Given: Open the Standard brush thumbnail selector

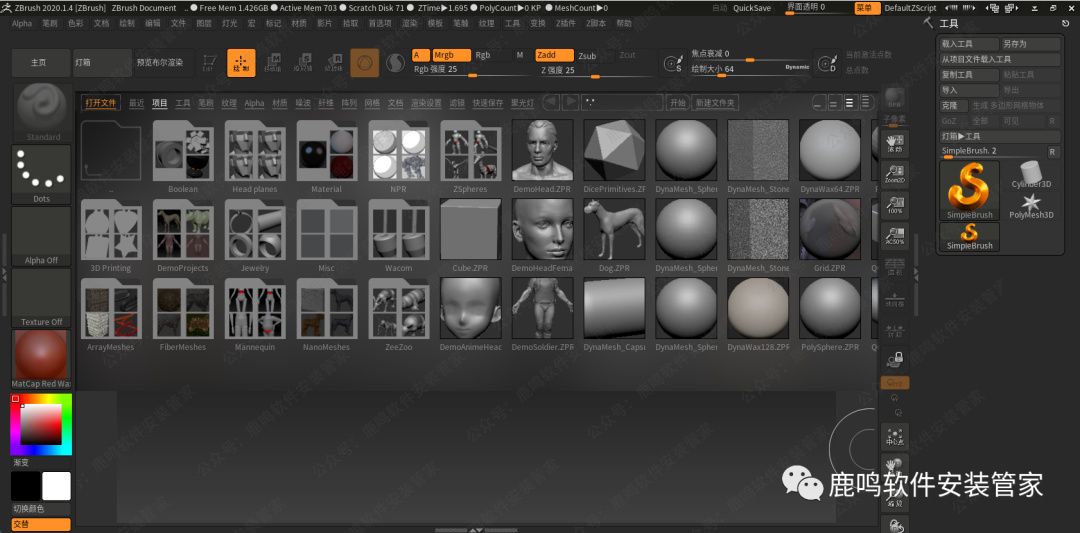Looking at the screenshot, I should click(x=43, y=112).
